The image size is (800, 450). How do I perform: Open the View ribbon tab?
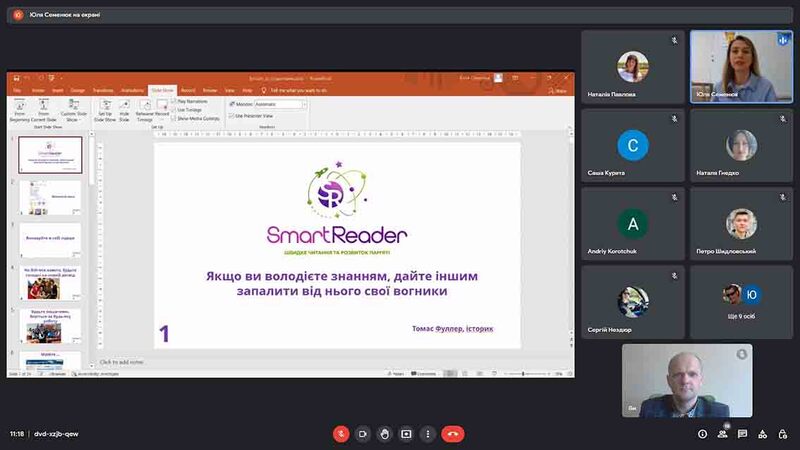pyautogui.click(x=230, y=90)
